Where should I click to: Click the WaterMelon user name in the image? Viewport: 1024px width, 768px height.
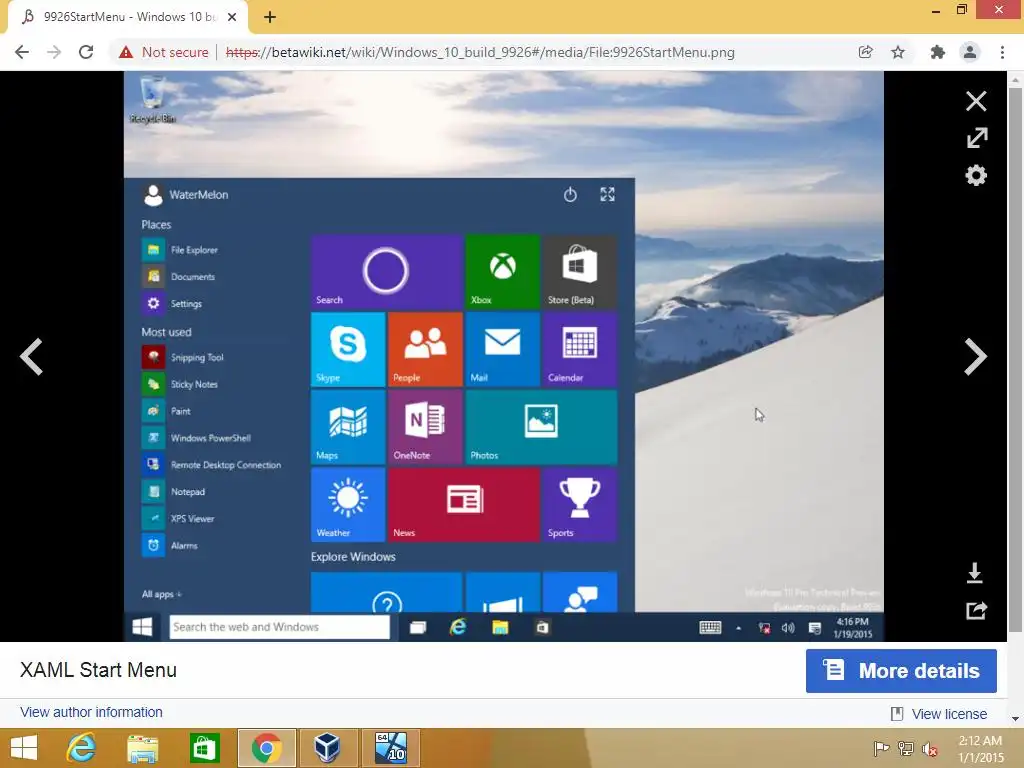point(199,195)
